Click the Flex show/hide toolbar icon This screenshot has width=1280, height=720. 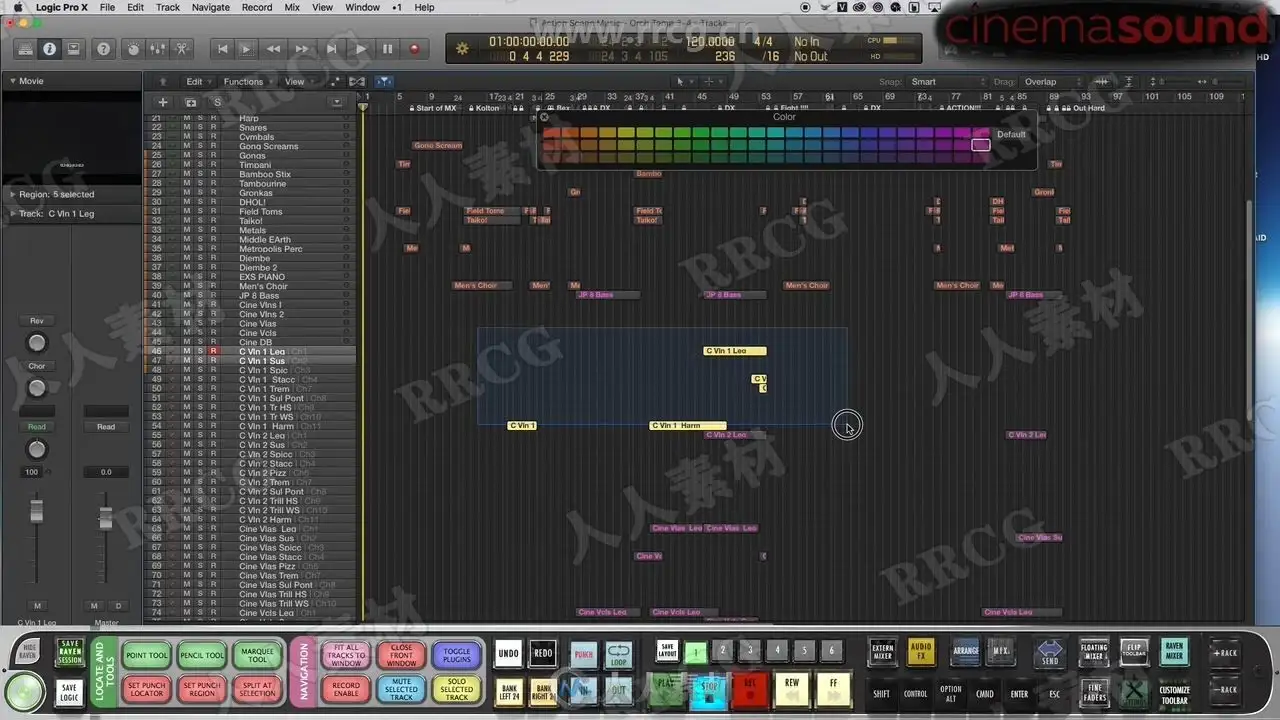pyautogui.click(x=356, y=82)
